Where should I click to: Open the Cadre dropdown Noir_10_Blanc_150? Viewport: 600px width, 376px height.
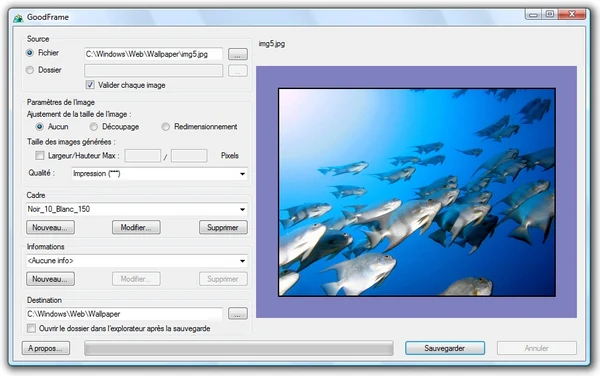[137, 209]
